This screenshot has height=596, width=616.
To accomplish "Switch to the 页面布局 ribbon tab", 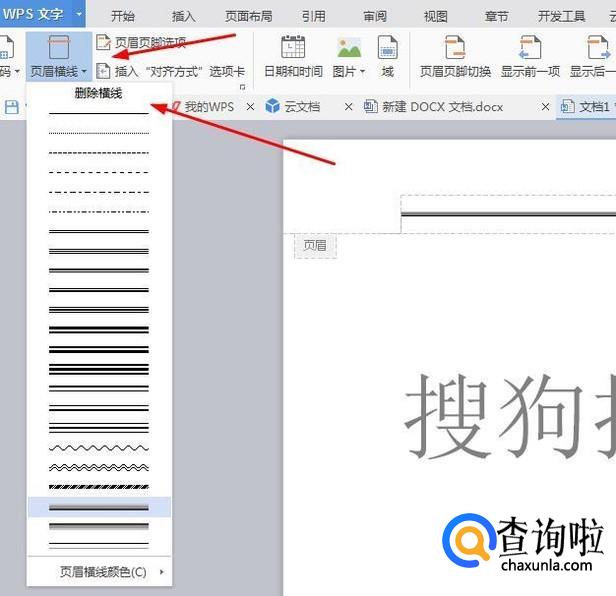I will coord(249,16).
